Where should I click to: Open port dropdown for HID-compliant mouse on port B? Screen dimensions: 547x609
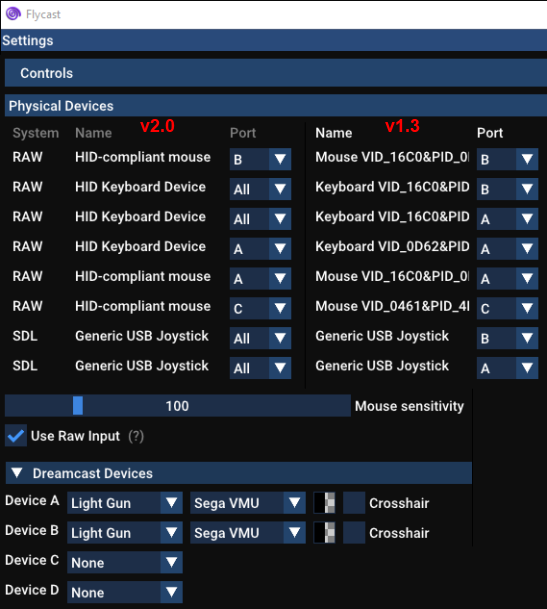pos(260,159)
